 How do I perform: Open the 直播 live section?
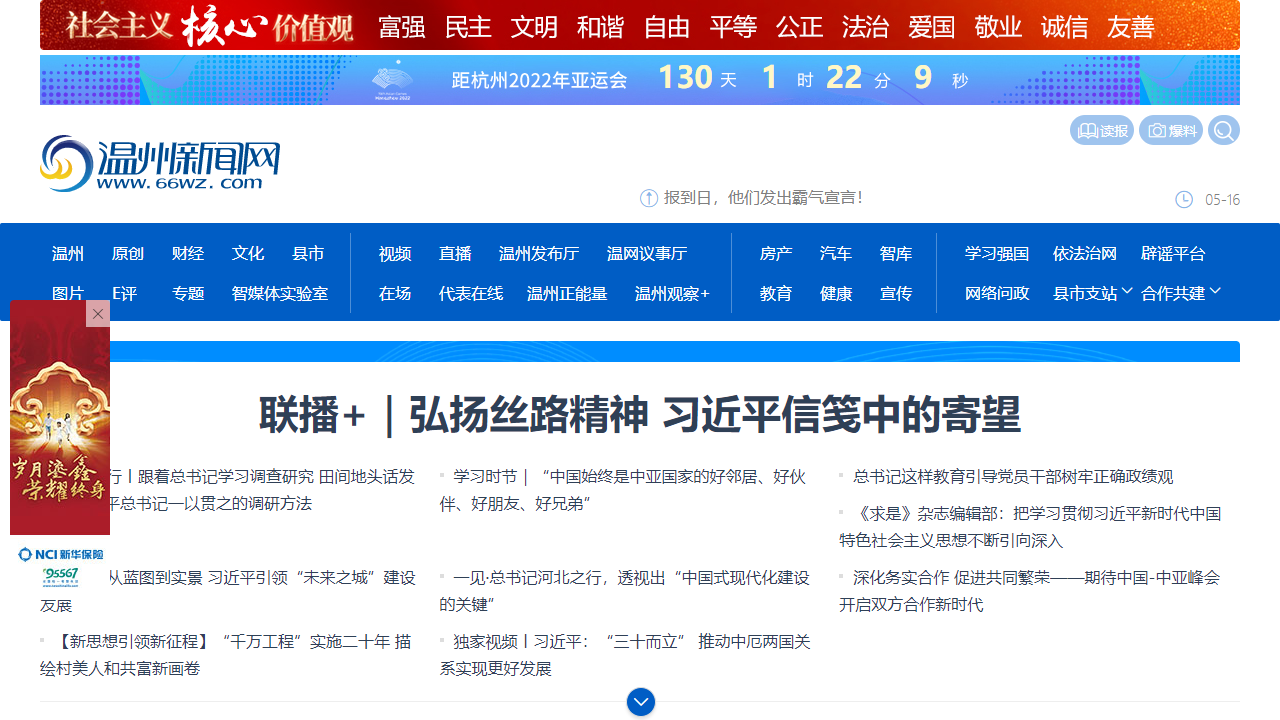click(455, 254)
